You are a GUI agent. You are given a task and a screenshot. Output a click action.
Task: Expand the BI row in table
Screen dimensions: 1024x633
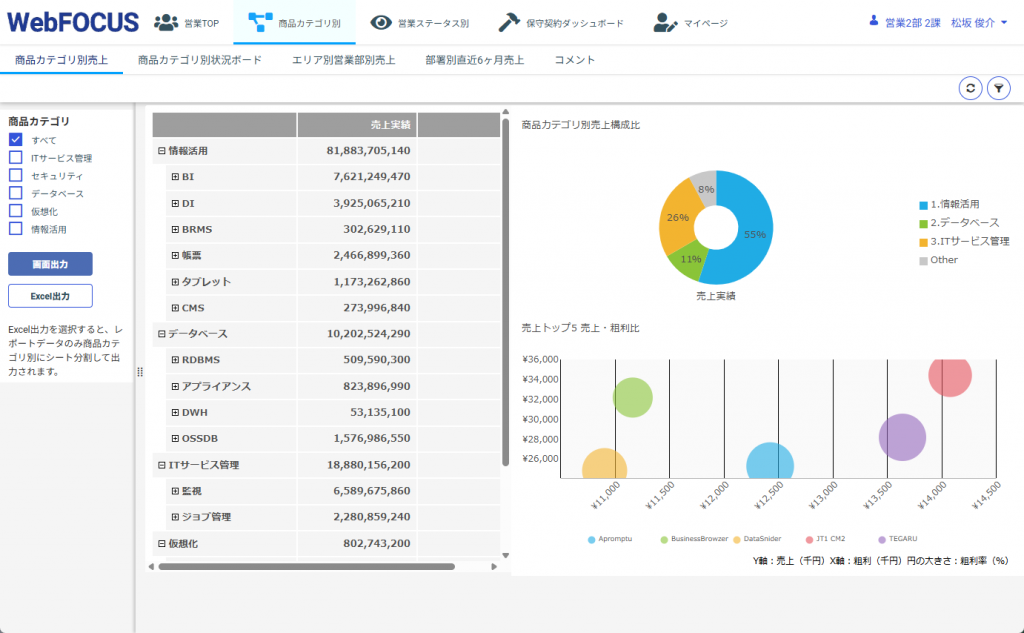pyautogui.click(x=175, y=177)
